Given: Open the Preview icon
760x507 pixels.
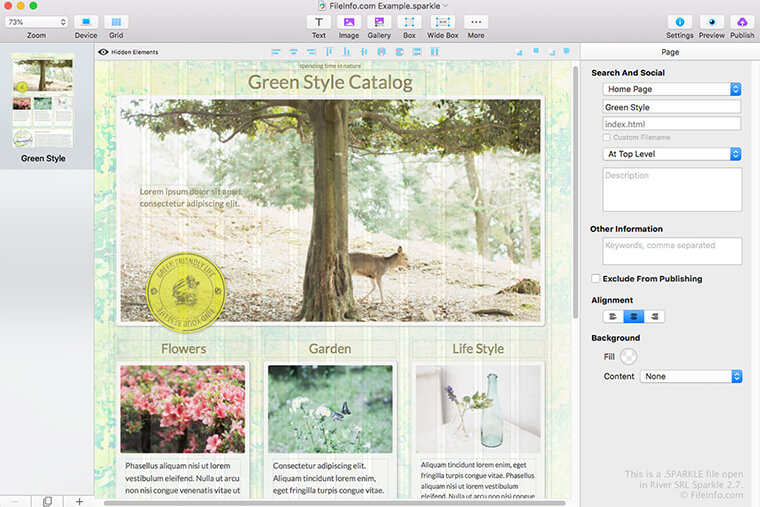Looking at the screenshot, I should (x=712, y=22).
